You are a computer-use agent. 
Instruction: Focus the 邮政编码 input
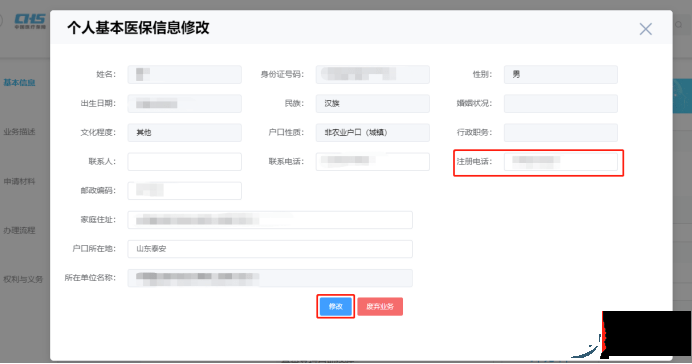tap(184, 191)
